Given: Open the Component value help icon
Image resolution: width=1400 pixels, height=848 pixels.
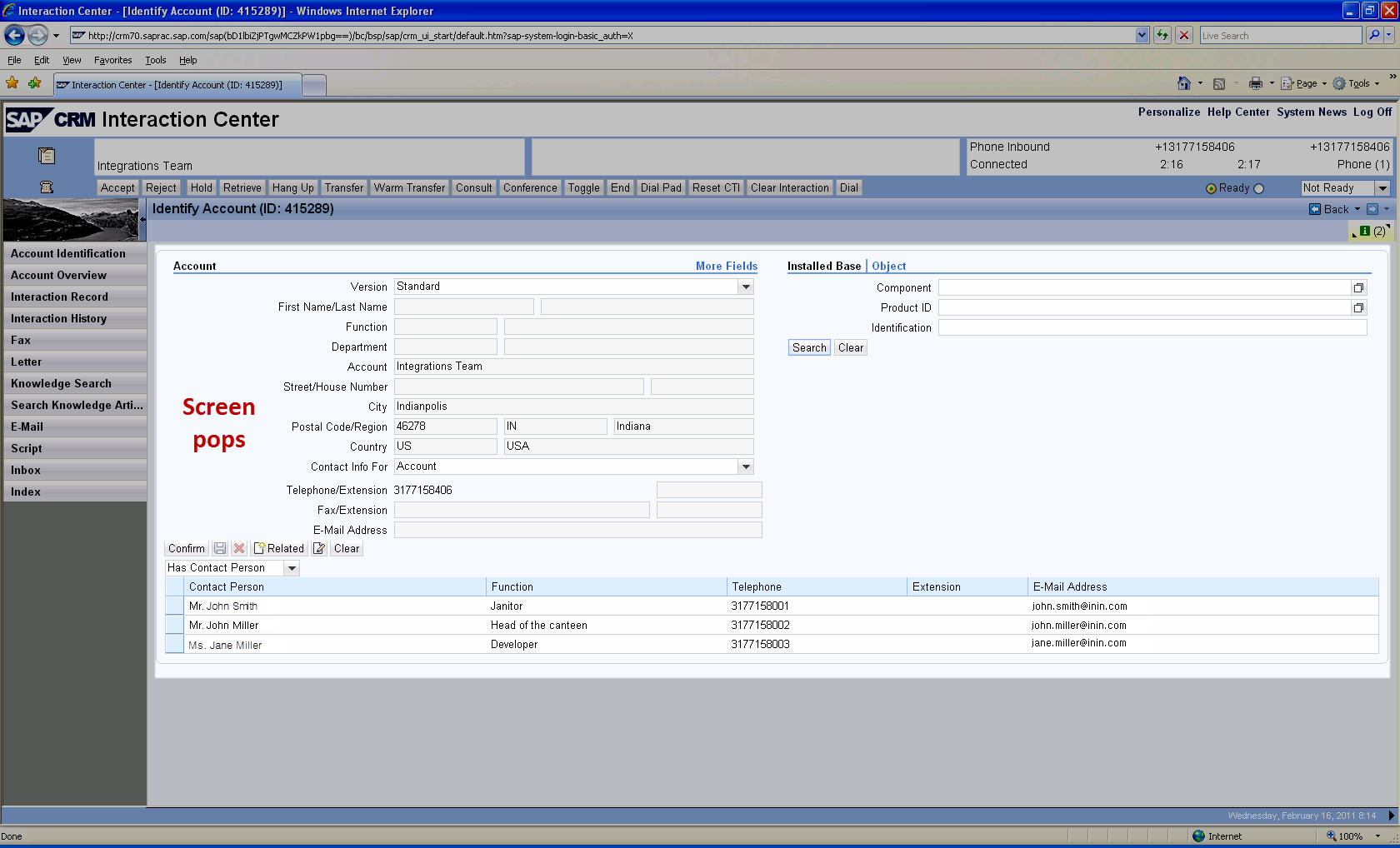Looking at the screenshot, I should (x=1358, y=287).
